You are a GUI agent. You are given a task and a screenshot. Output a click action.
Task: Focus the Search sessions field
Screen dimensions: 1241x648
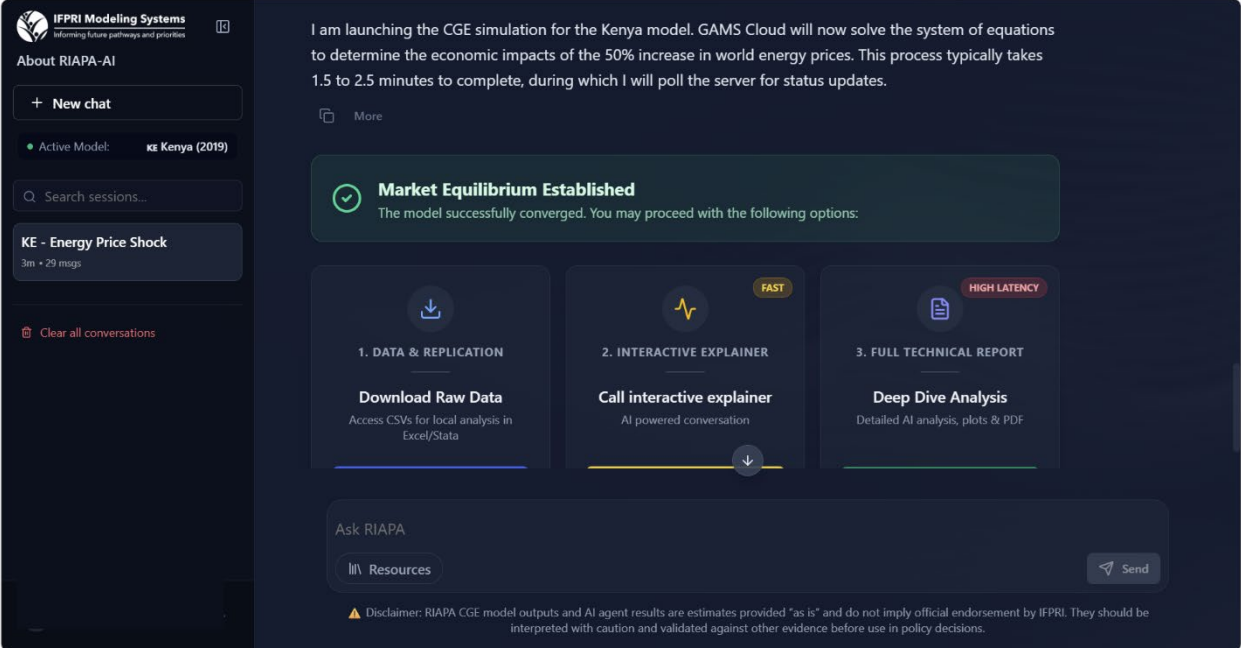[127, 197]
